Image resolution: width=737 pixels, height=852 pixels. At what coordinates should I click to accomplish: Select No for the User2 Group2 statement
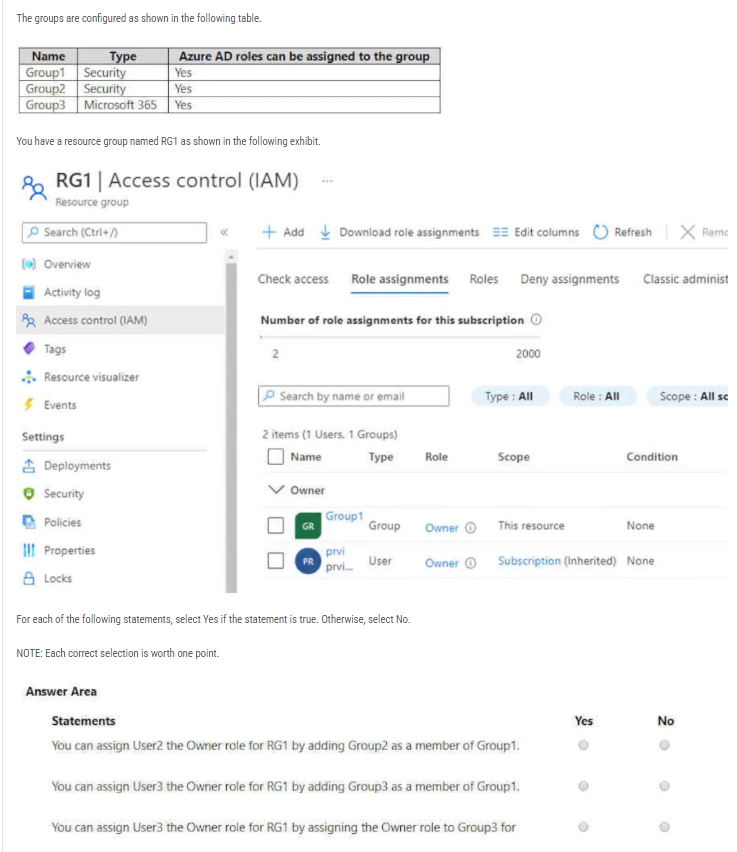click(x=664, y=745)
